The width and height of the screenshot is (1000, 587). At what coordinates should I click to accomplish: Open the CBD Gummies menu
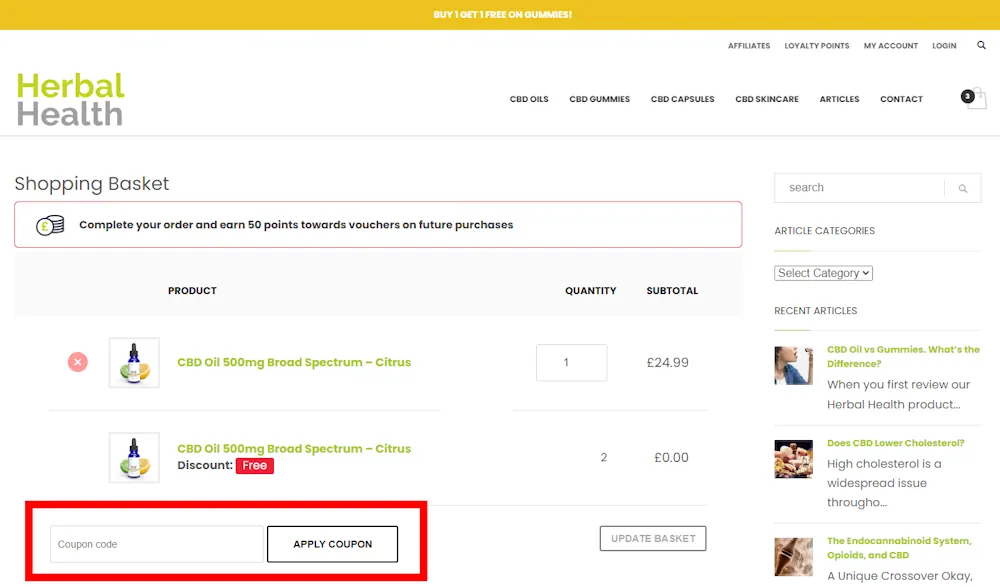(599, 99)
